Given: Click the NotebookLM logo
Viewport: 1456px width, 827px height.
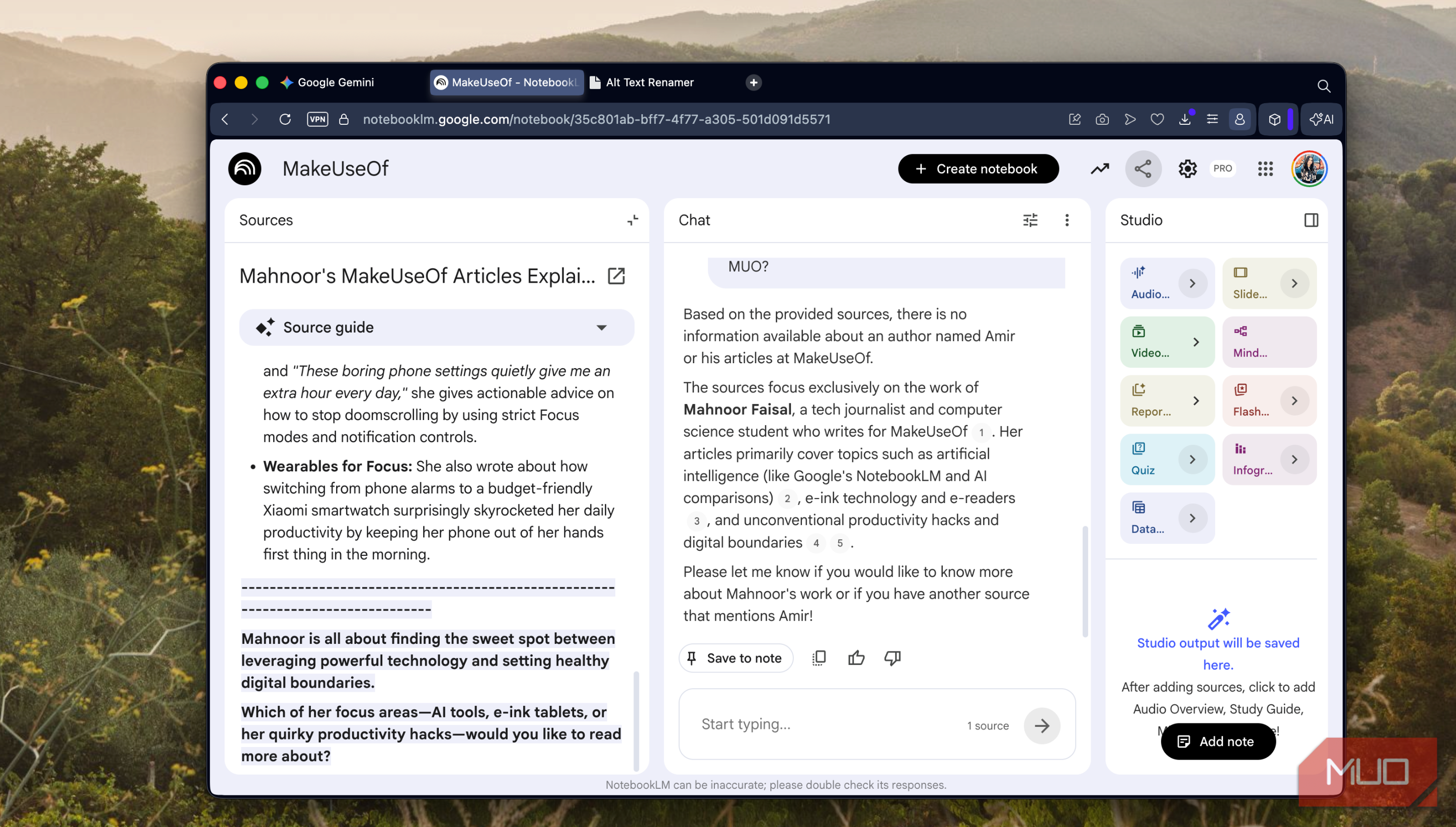Looking at the screenshot, I should pyautogui.click(x=245, y=169).
